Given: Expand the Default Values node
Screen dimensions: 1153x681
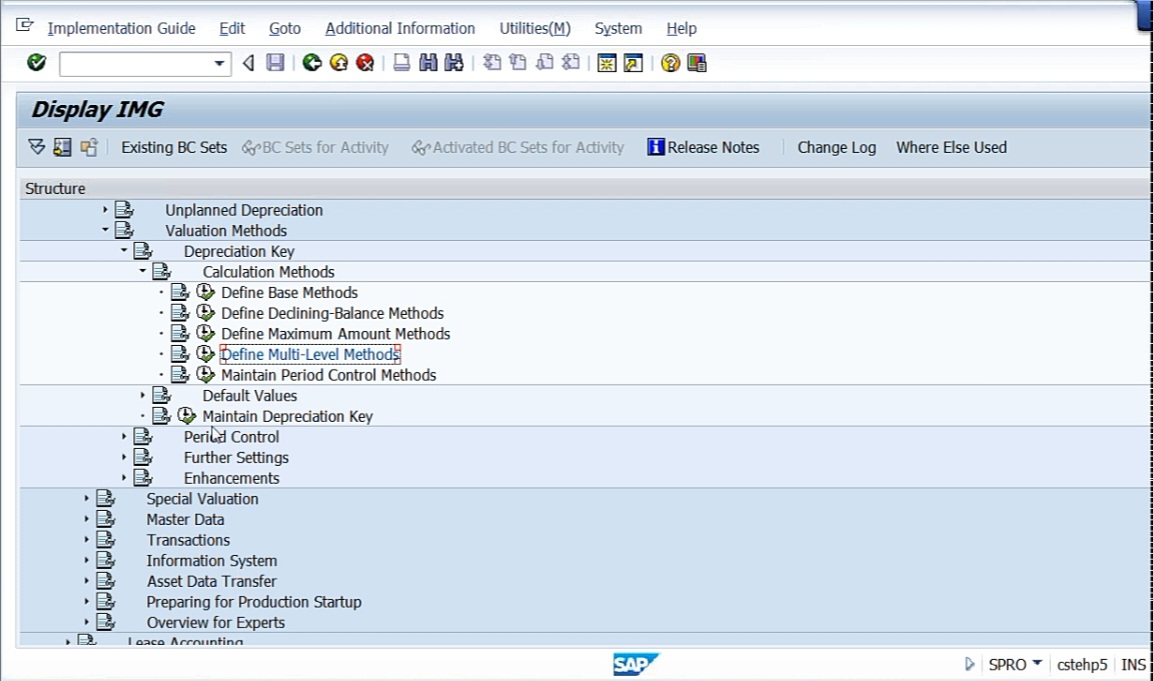Looking at the screenshot, I should click(x=143, y=395).
